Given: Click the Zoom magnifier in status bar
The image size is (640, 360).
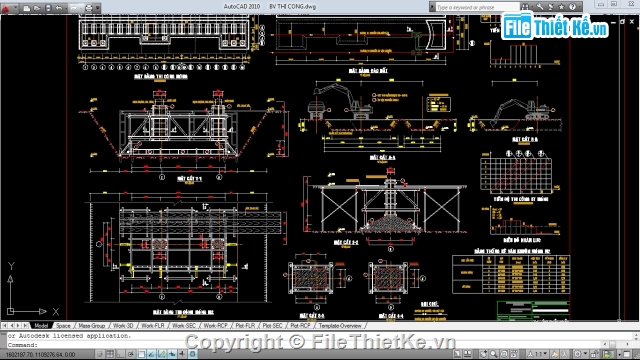Looking at the screenshot, I should pyautogui.click(x=494, y=354).
